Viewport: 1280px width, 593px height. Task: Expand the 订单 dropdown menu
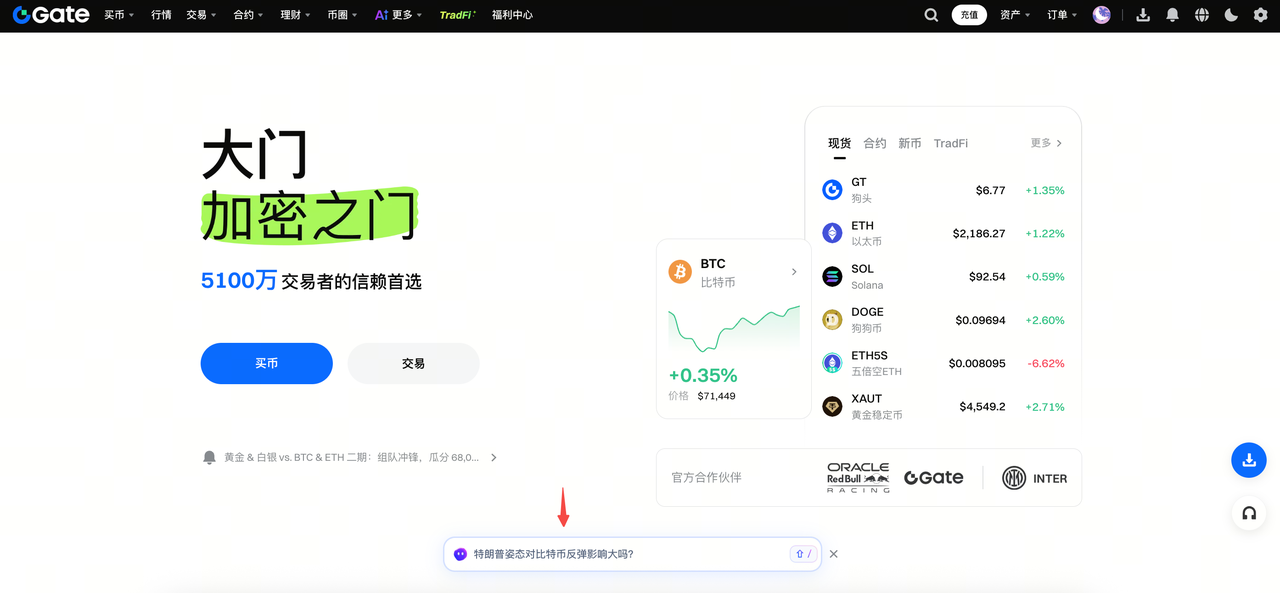(1062, 15)
